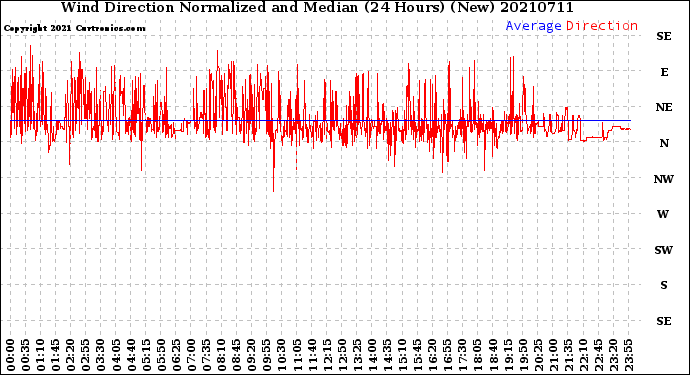Image resolution: width=690 pixels, height=375 pixels.
Task: Click the "02:55" time axis label
Action: click(86, 355)
